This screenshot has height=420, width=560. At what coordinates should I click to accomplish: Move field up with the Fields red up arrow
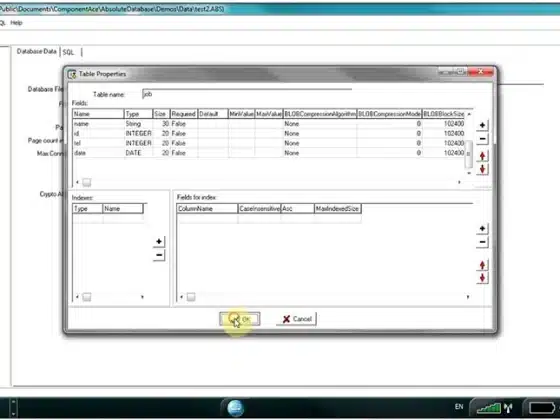click(x=482, y=156)
